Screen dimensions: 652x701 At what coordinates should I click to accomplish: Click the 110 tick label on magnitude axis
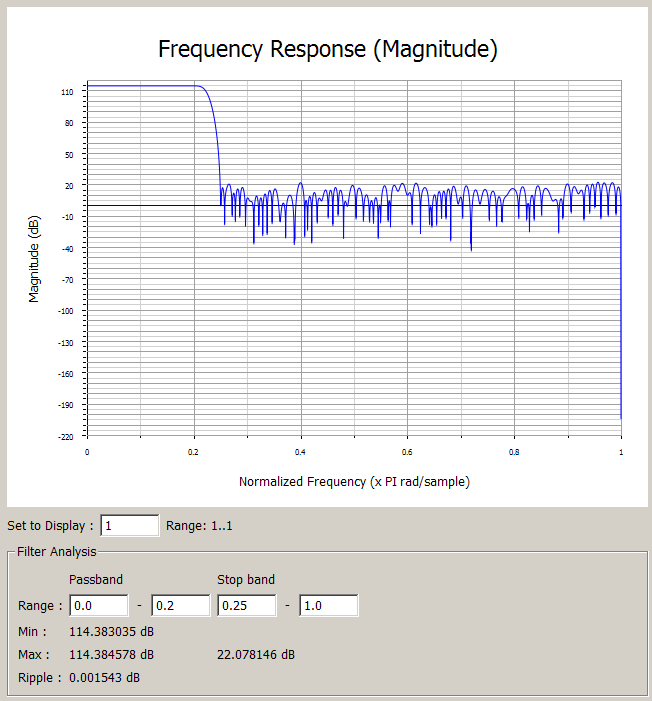coord(67,92)
